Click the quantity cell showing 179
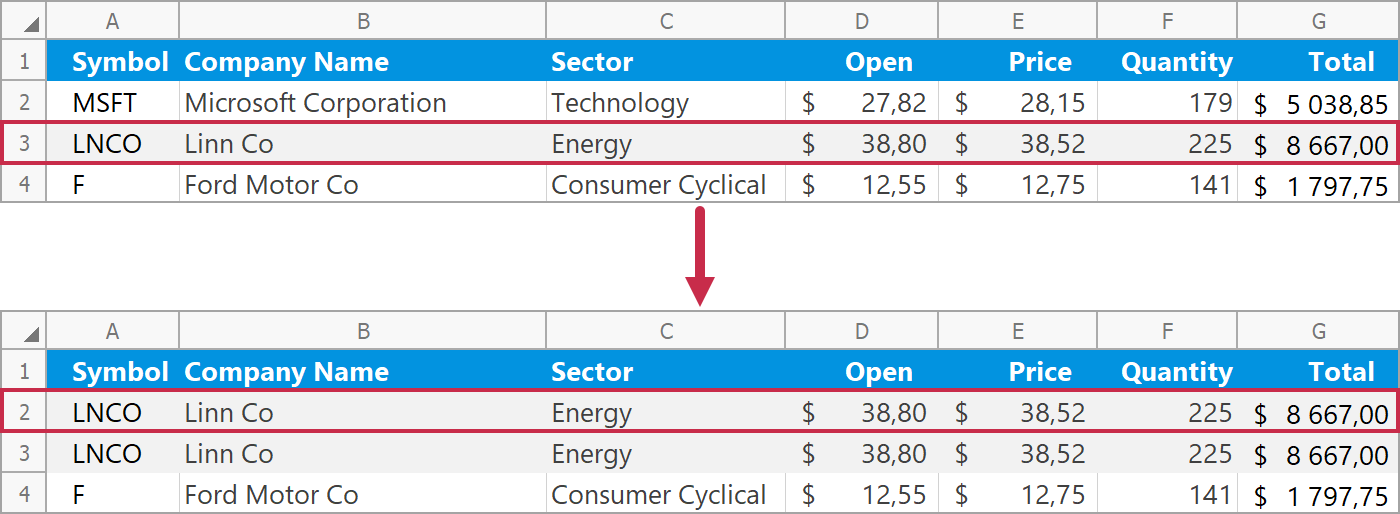The height and width of the screenshot is (514, 1400). (1168, 103)
